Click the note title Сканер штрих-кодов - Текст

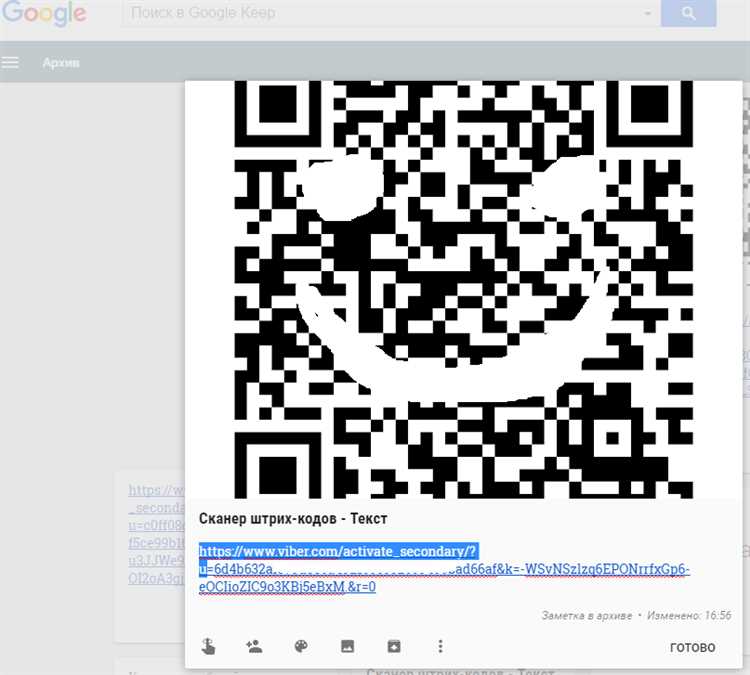(293, 519)
